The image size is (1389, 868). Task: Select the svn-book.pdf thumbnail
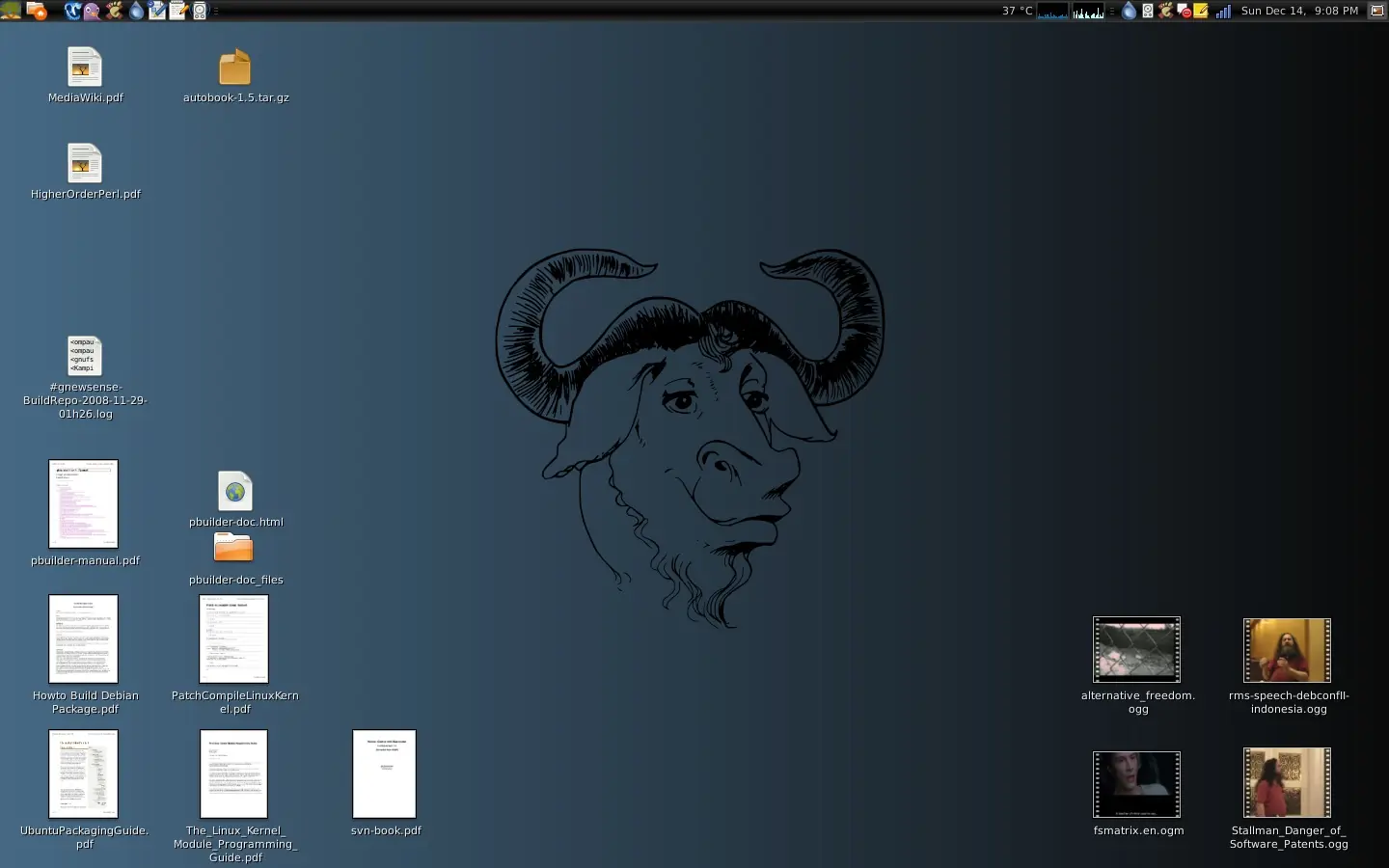tap(384, 773)
